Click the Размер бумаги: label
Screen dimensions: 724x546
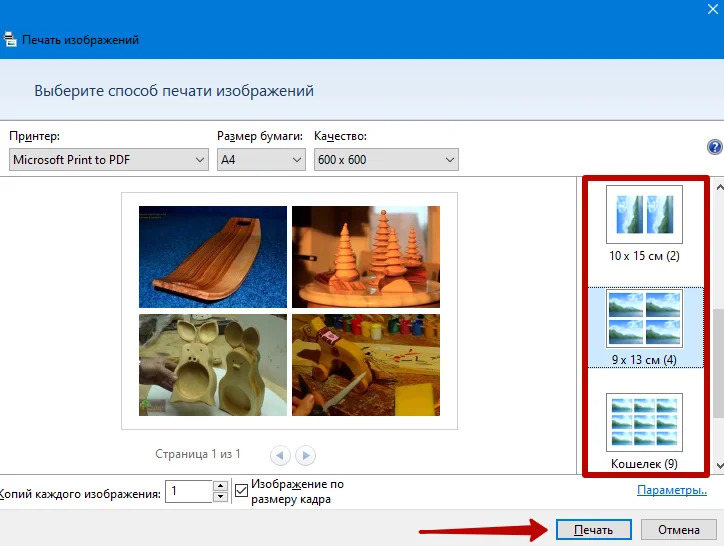[260, 136]
